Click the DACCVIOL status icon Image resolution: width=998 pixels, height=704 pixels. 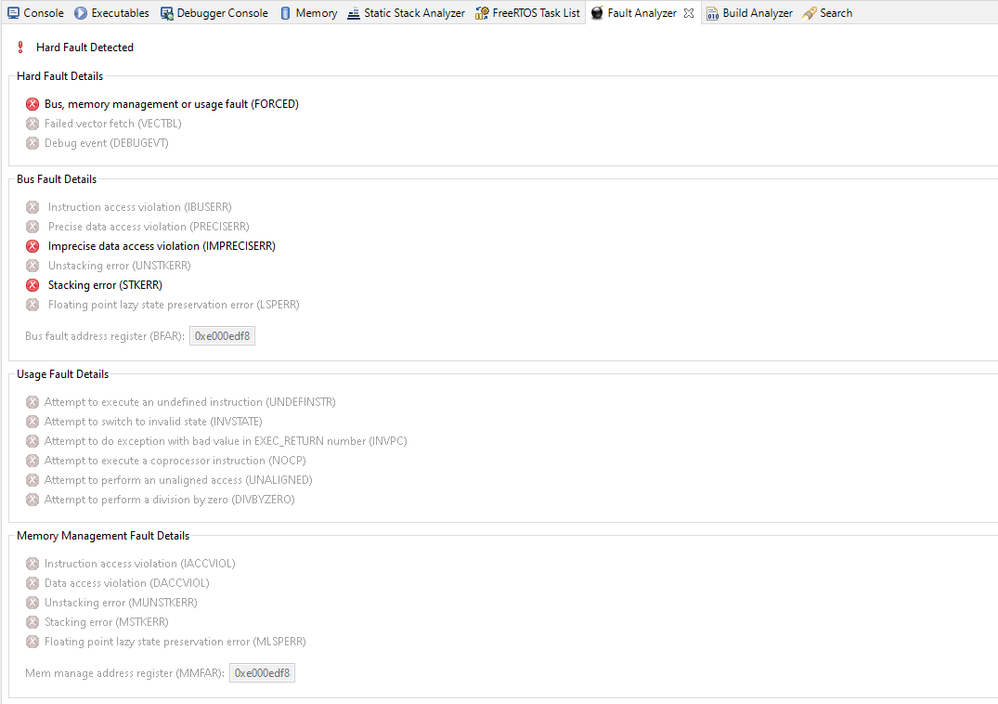click(x=32, y=583)
